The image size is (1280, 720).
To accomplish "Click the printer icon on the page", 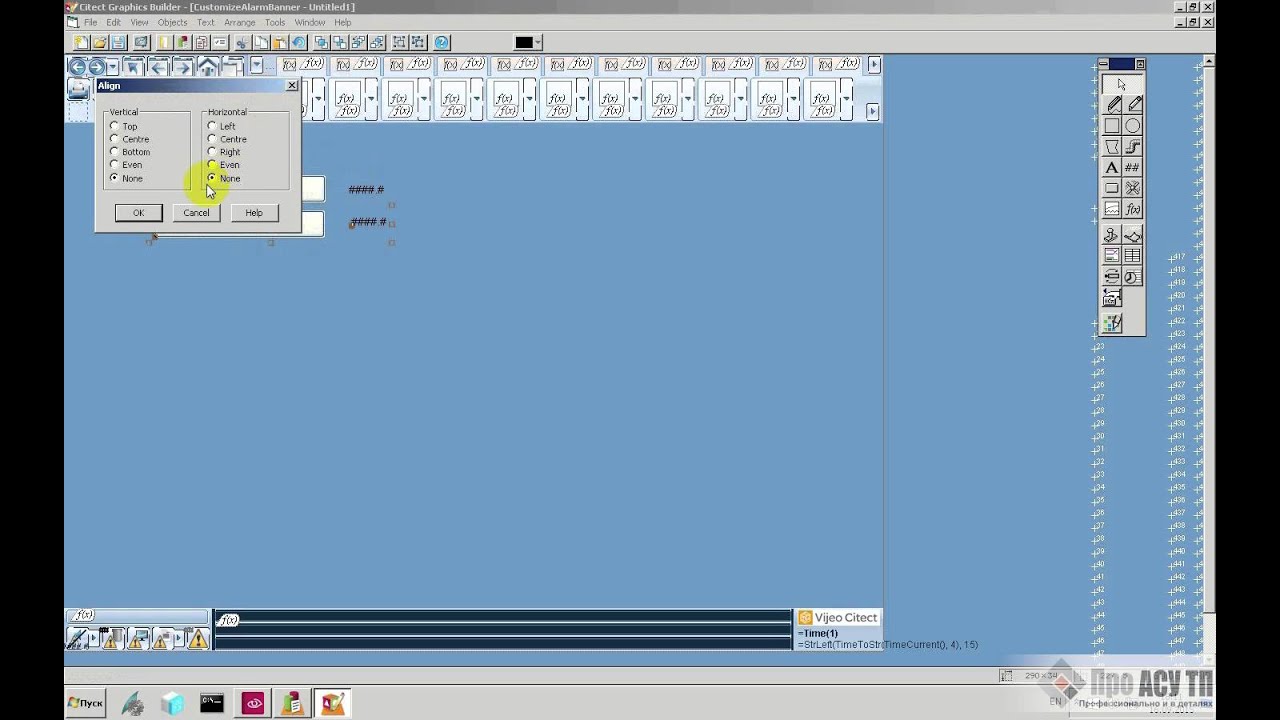I will (x=78, y=89).
